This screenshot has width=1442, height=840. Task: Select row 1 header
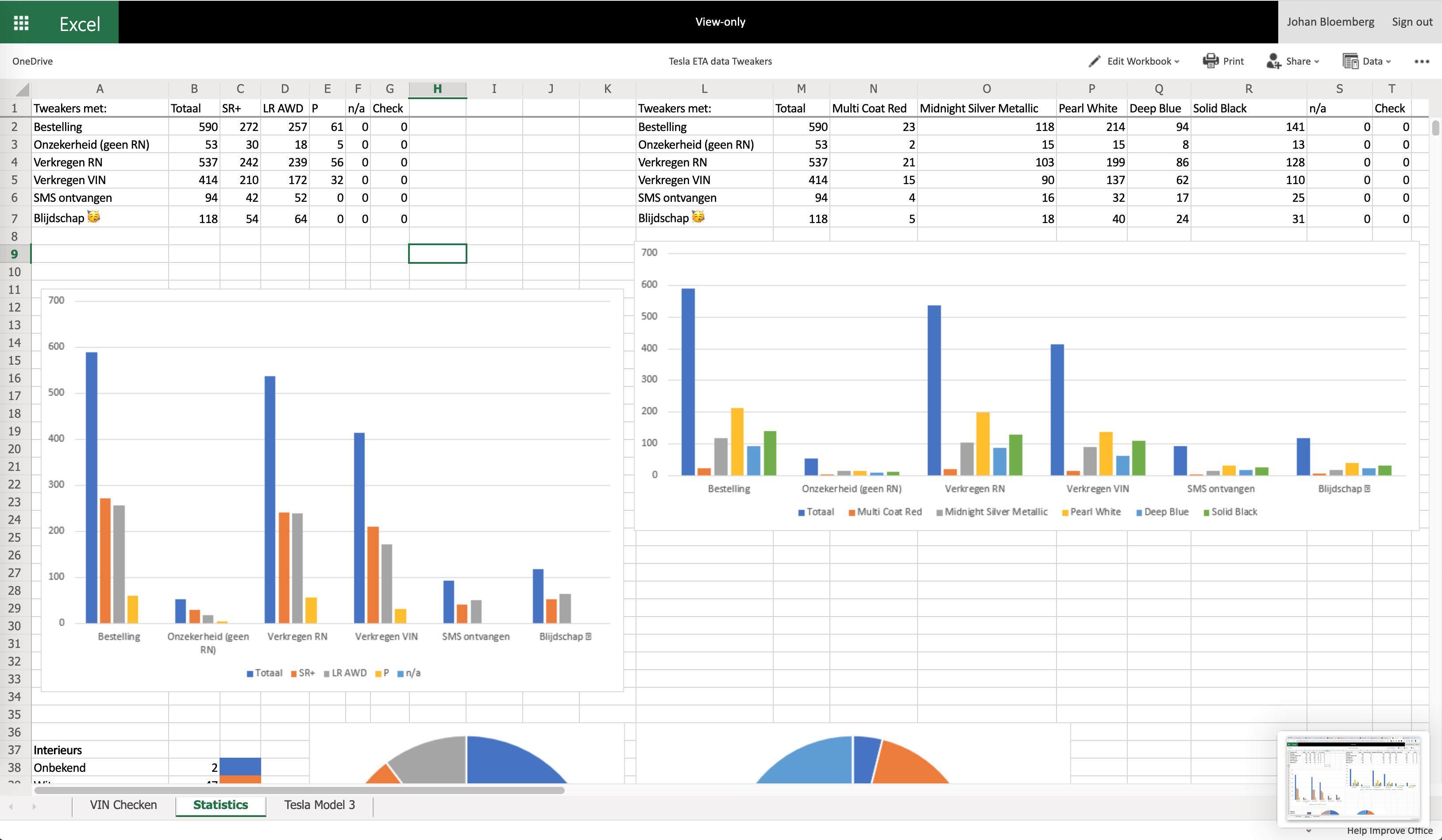tap(14, 108)
